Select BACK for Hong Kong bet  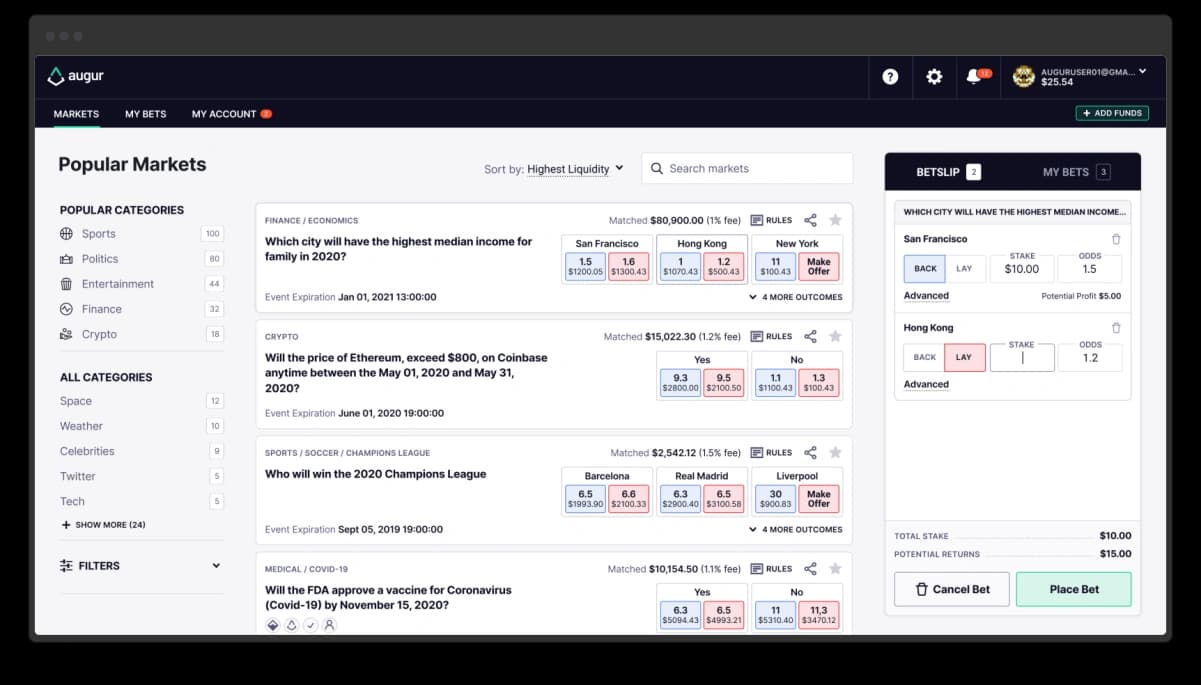pyautogui.click(x=924, y=357)
